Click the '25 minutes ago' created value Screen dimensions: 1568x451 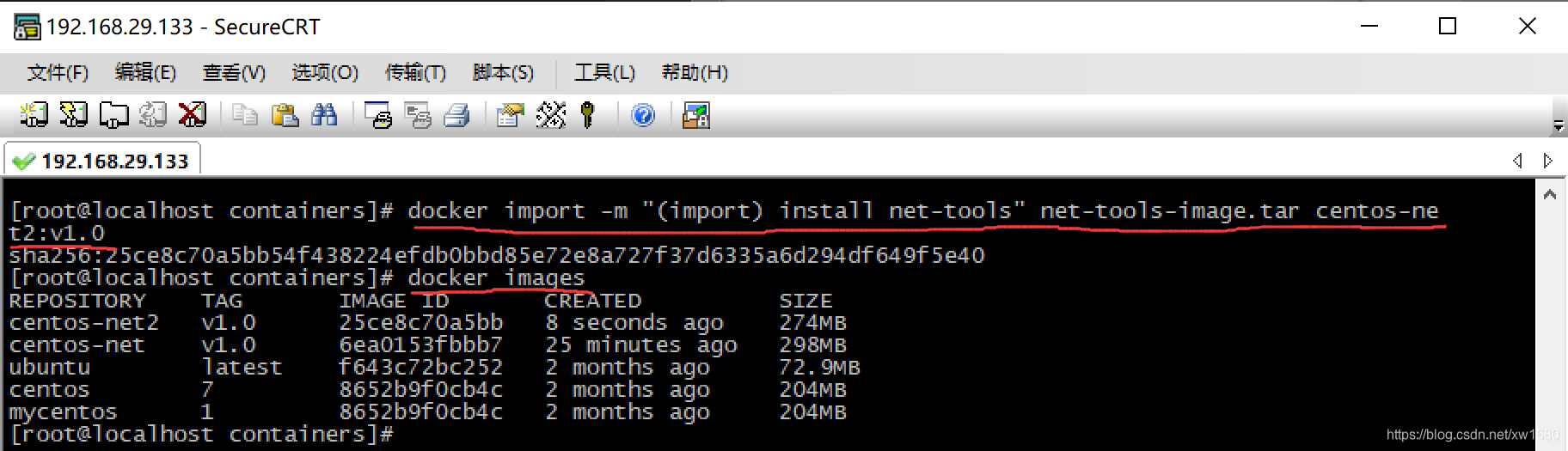point(640,345)
